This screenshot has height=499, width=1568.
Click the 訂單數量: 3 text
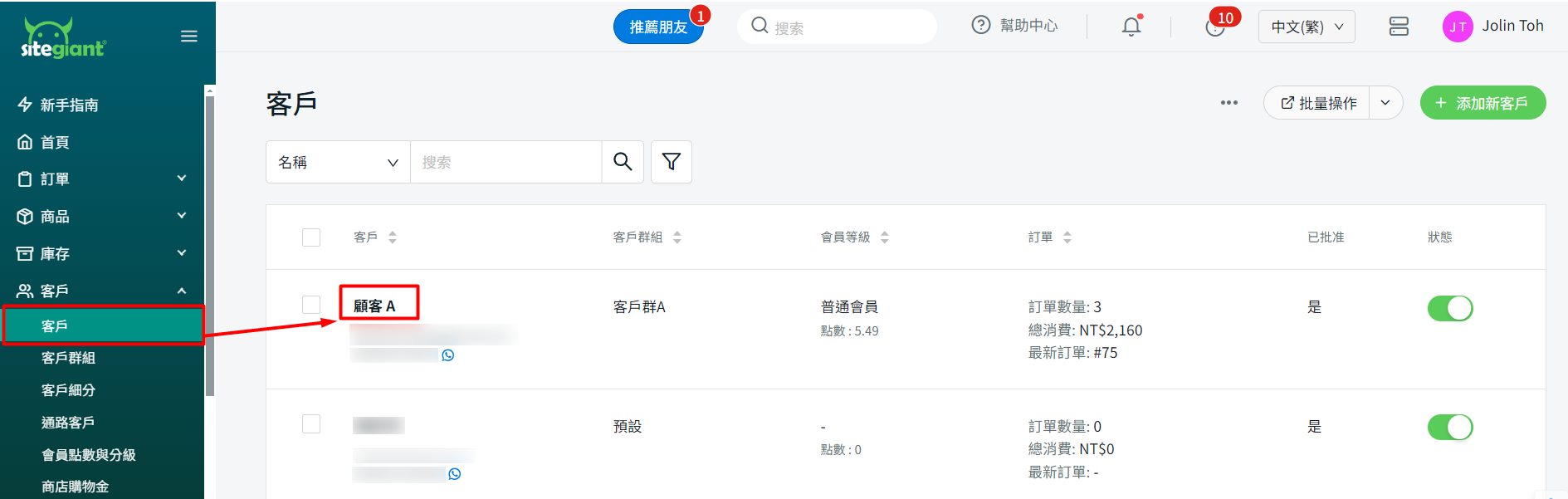click(x=1065, y=307)
